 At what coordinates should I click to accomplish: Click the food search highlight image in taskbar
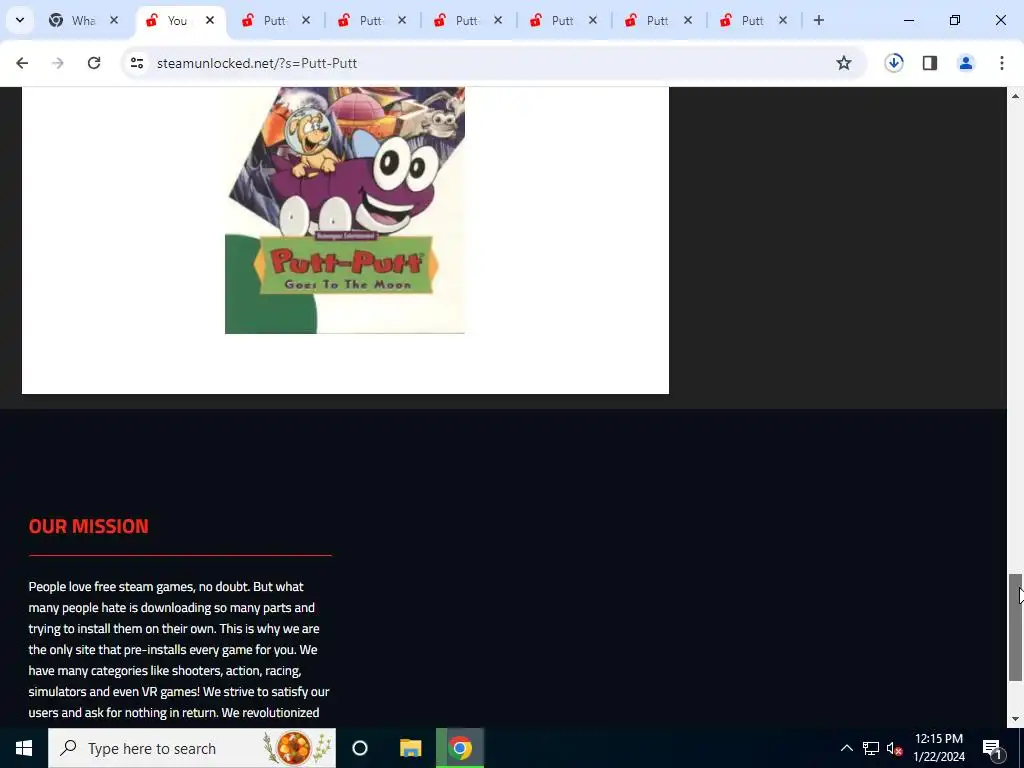(x=297, y=748)
